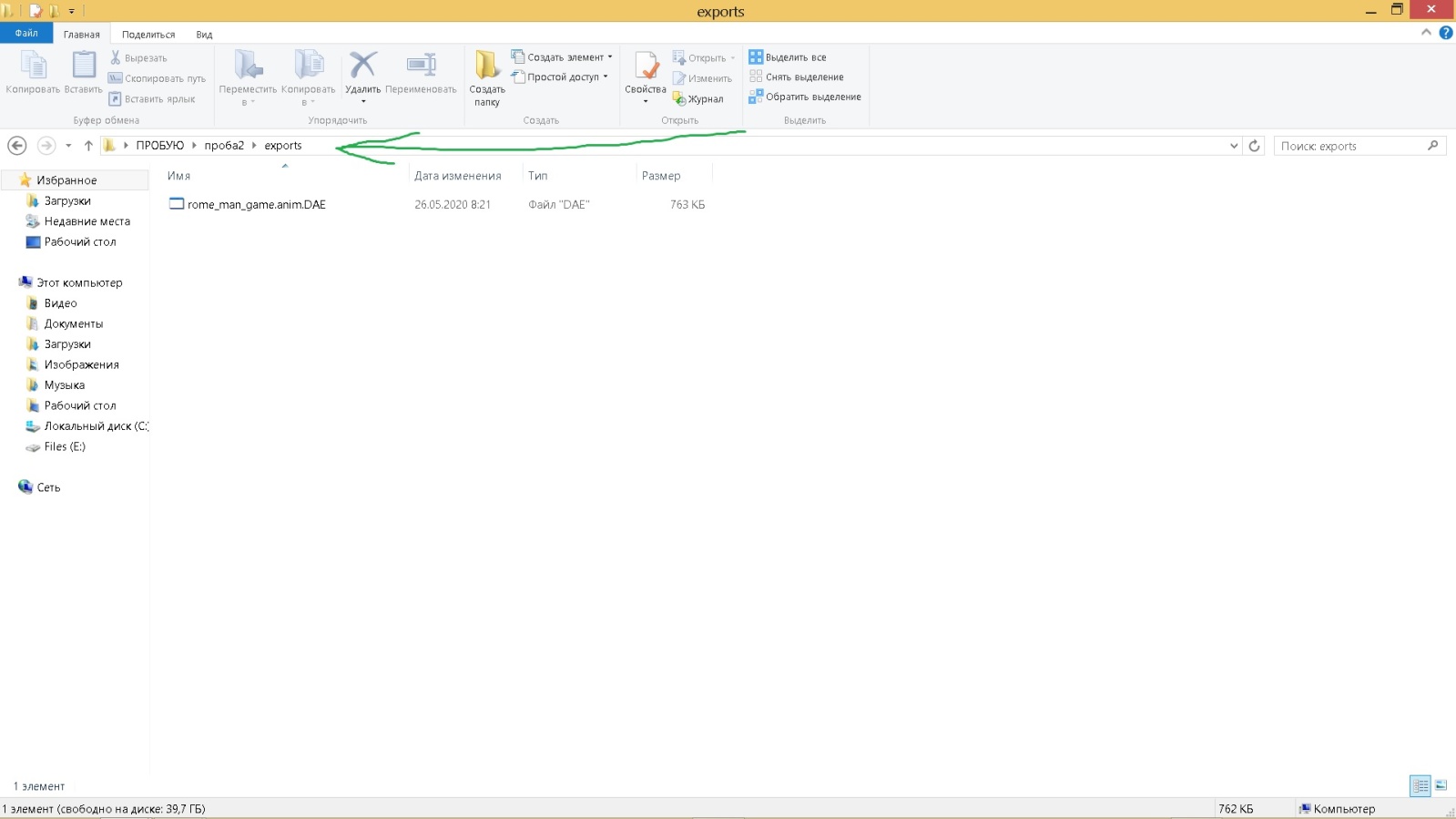This screenshot has height=819, width=1456.
Task: Select the rome_man_game.anim.DAE file
Action: click(x=256, y=205)
